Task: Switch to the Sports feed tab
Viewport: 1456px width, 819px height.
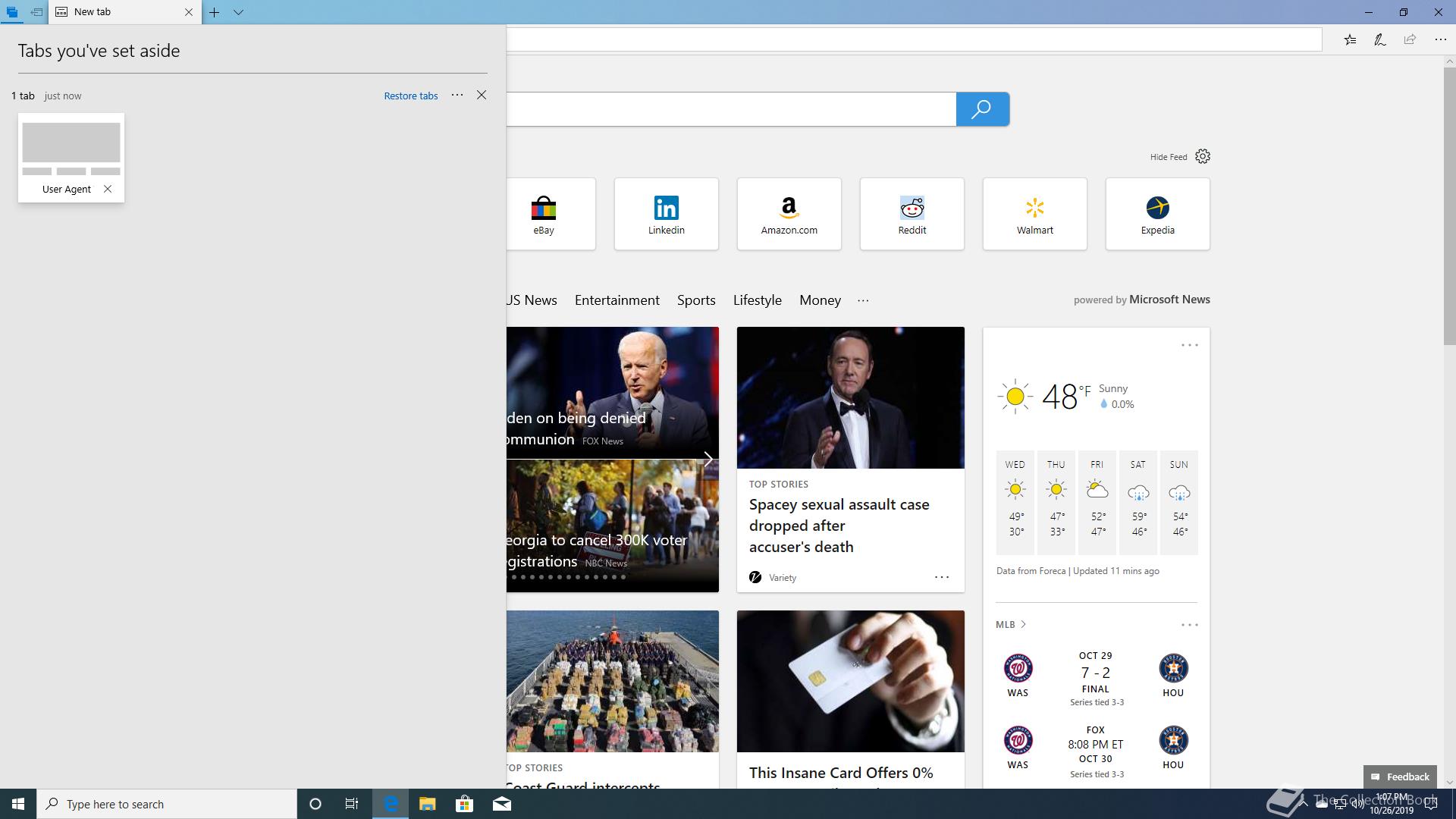Action: pos(696,300)
